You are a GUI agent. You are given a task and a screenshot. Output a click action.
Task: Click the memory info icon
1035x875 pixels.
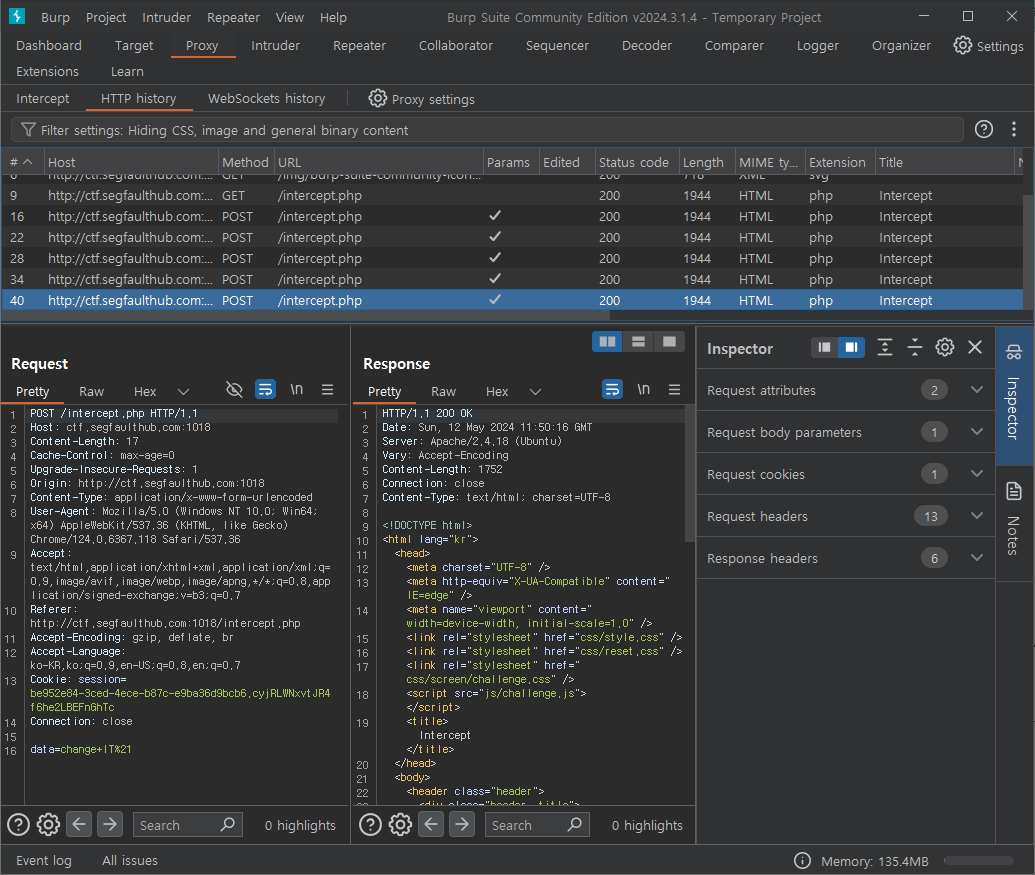click(x=802, y=860)
